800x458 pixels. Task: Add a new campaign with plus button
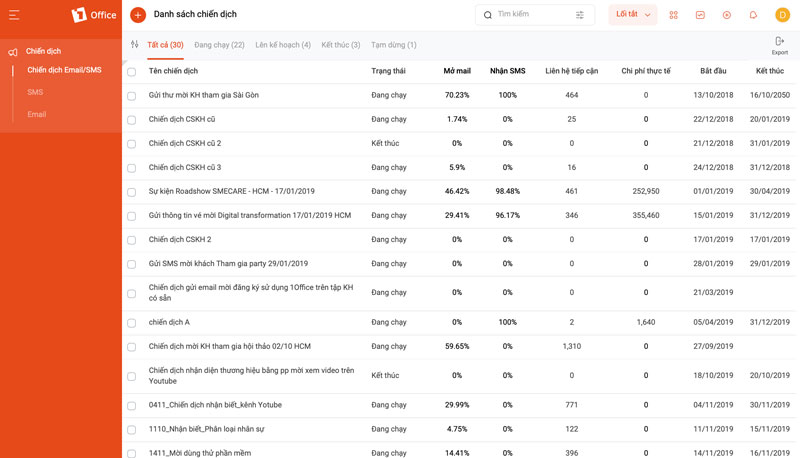point(138,15)
